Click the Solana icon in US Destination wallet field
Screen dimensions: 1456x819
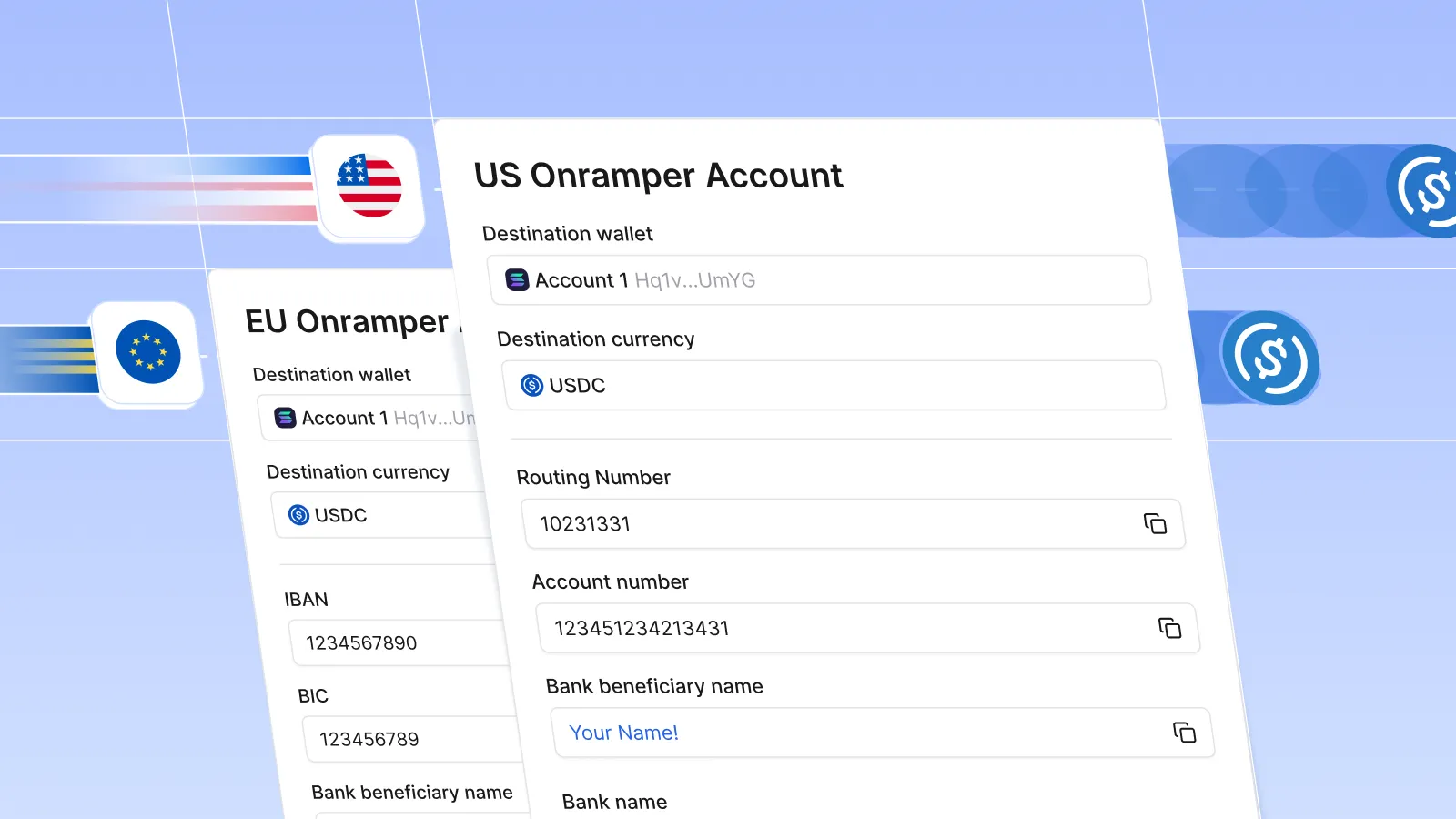516,280
